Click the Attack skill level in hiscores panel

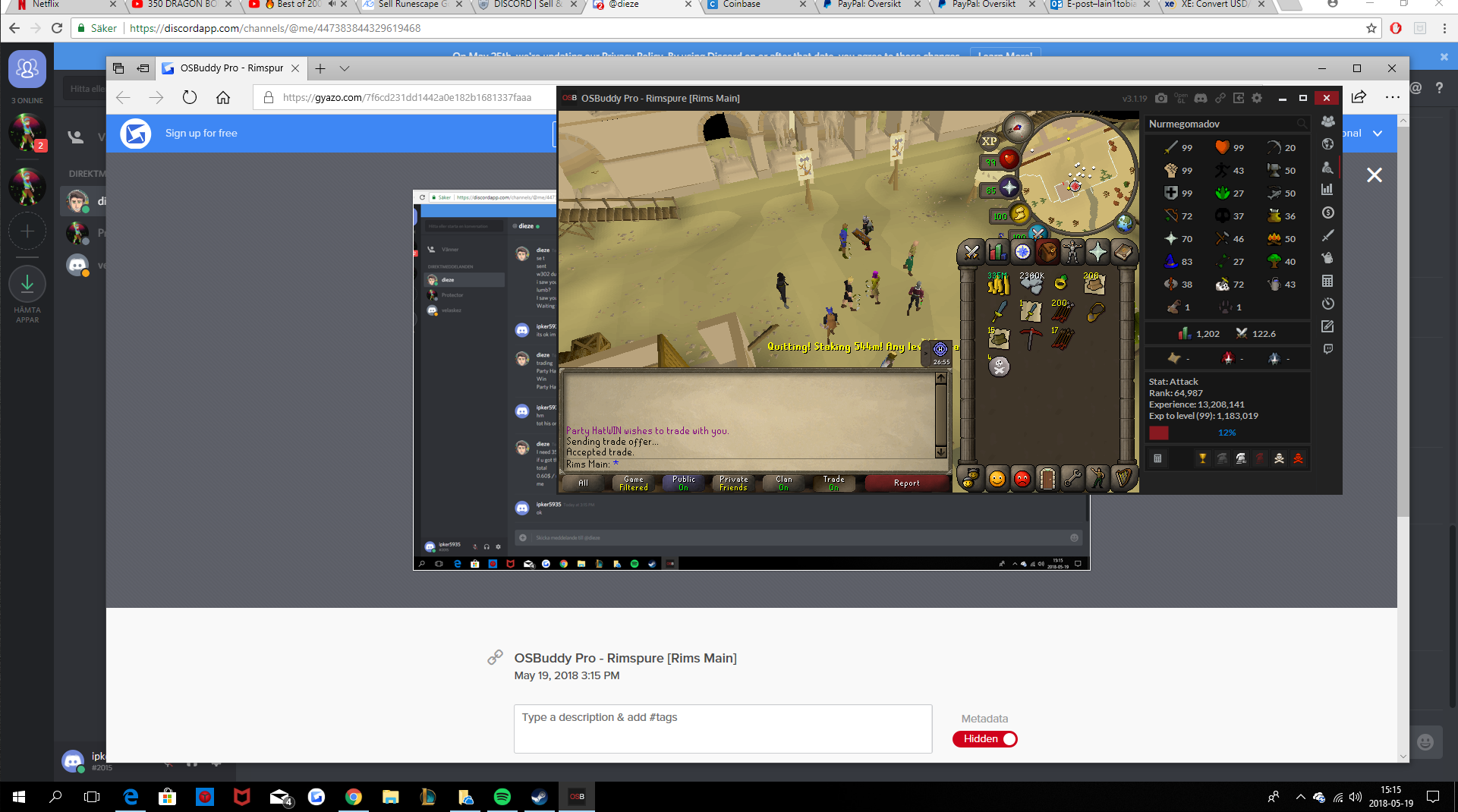tap(1179, 148)
